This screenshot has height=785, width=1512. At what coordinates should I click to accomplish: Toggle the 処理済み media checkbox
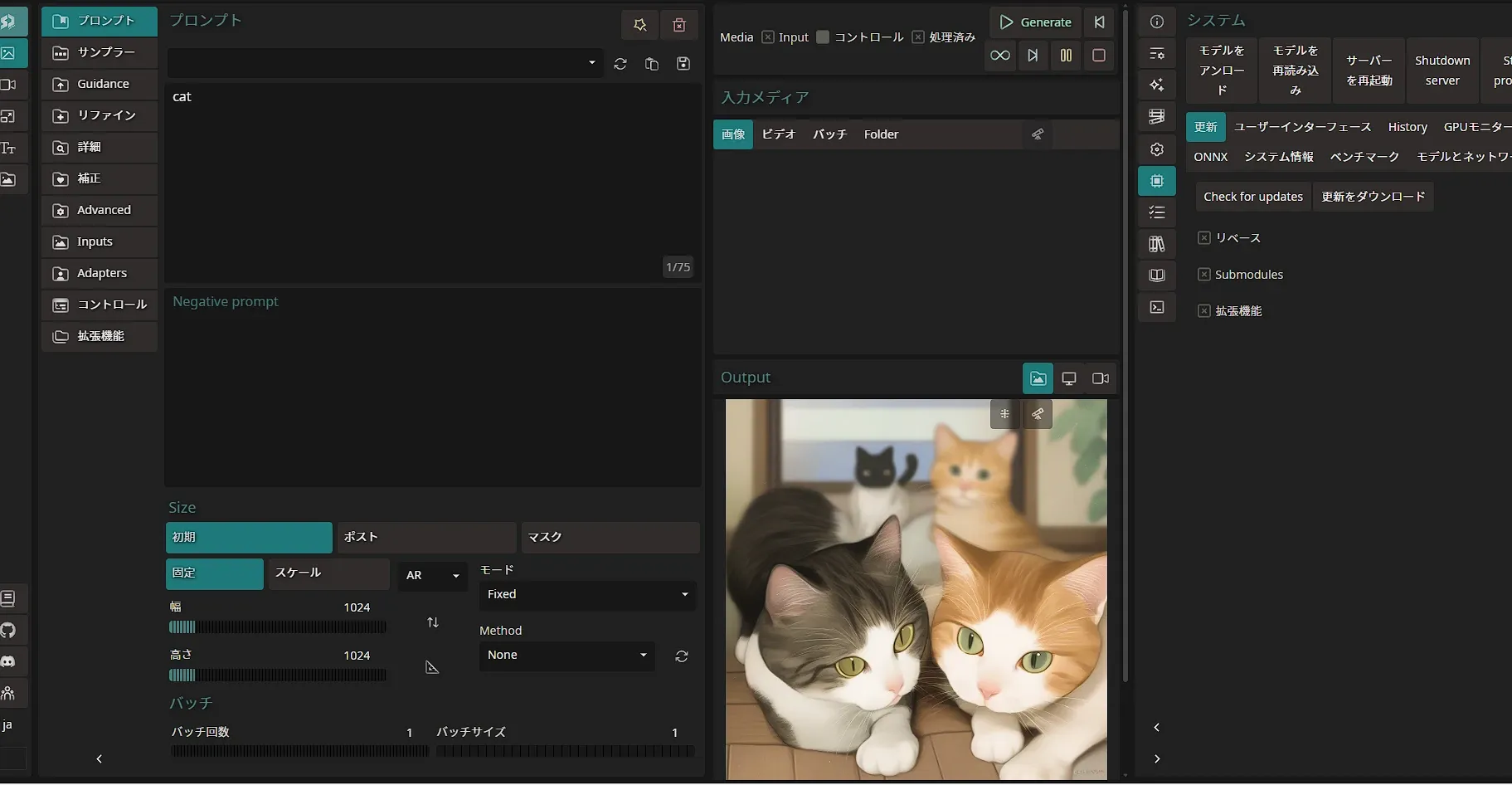[918, 37]
